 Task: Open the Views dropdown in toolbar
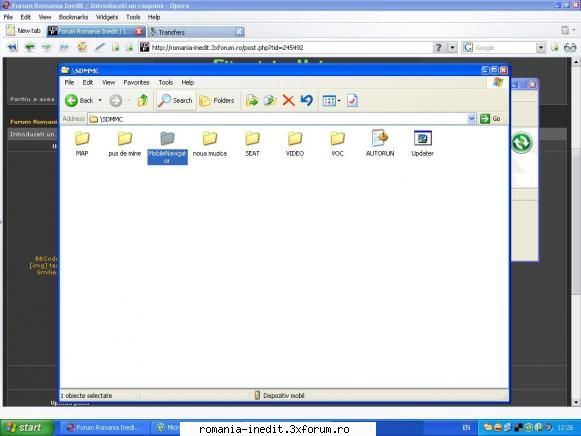coord(331,100)
